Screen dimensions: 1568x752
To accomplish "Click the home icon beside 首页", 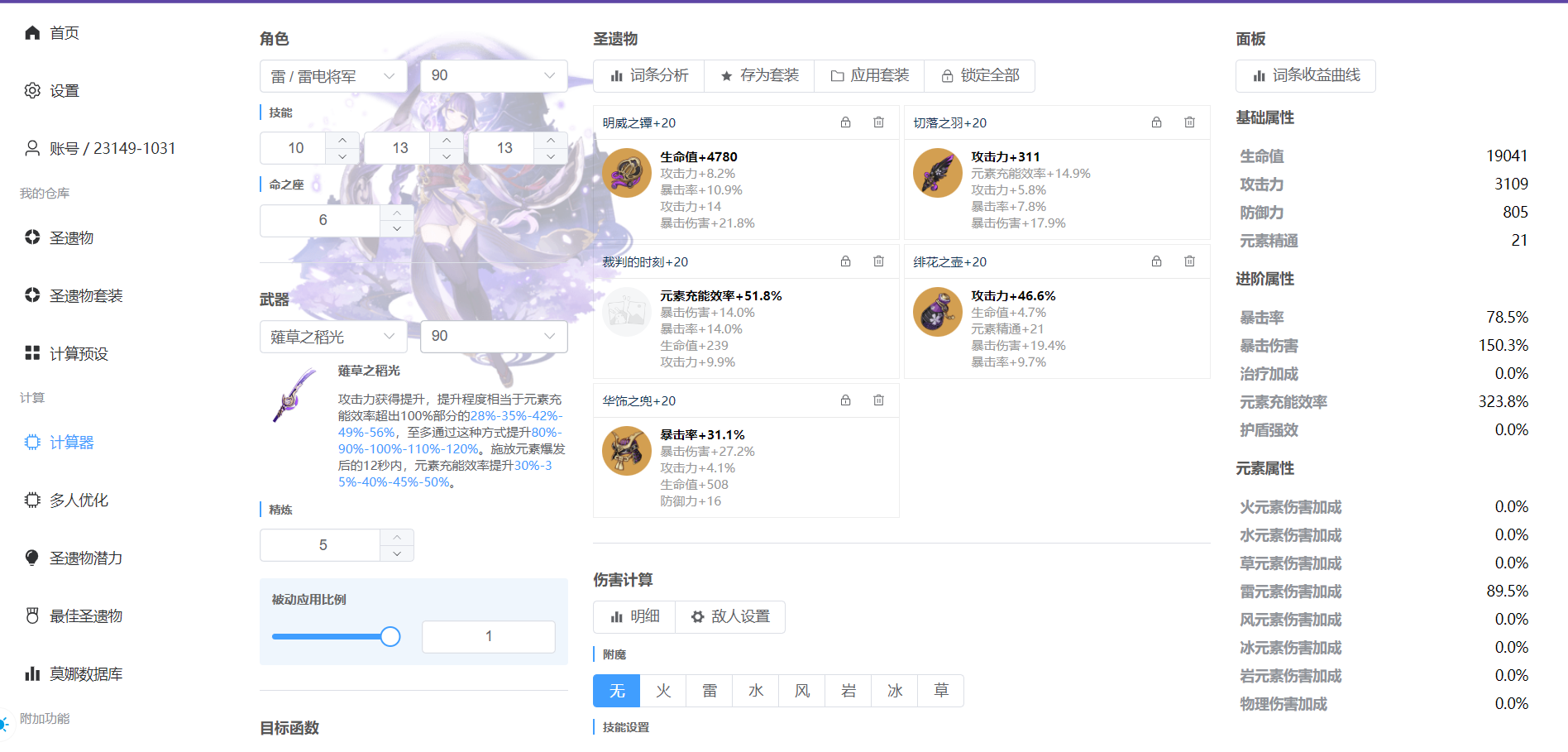I will 32,32.
